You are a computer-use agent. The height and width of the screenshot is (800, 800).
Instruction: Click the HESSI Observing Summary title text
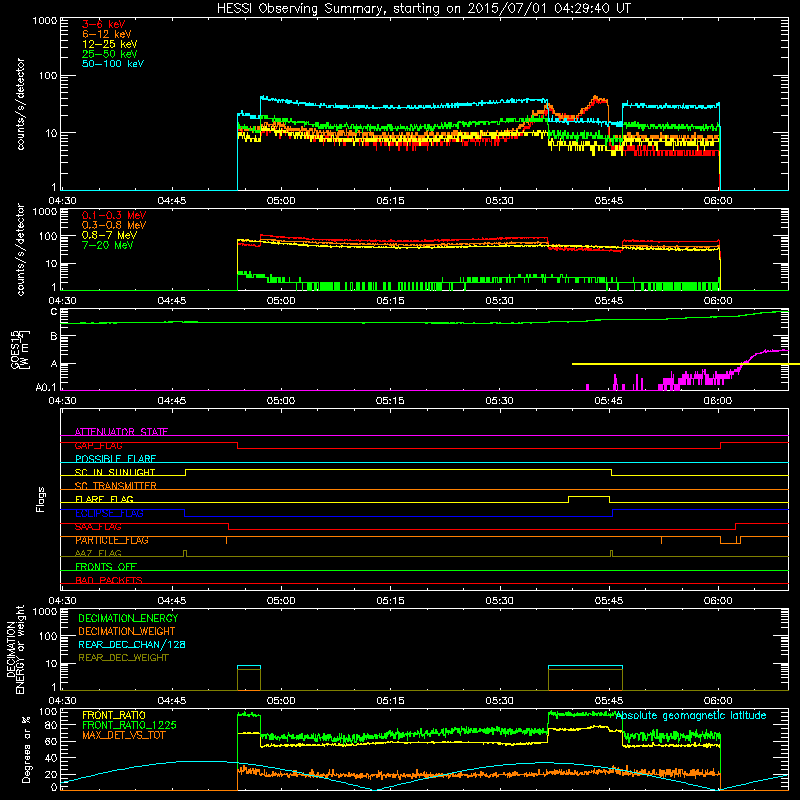point(424,8)
